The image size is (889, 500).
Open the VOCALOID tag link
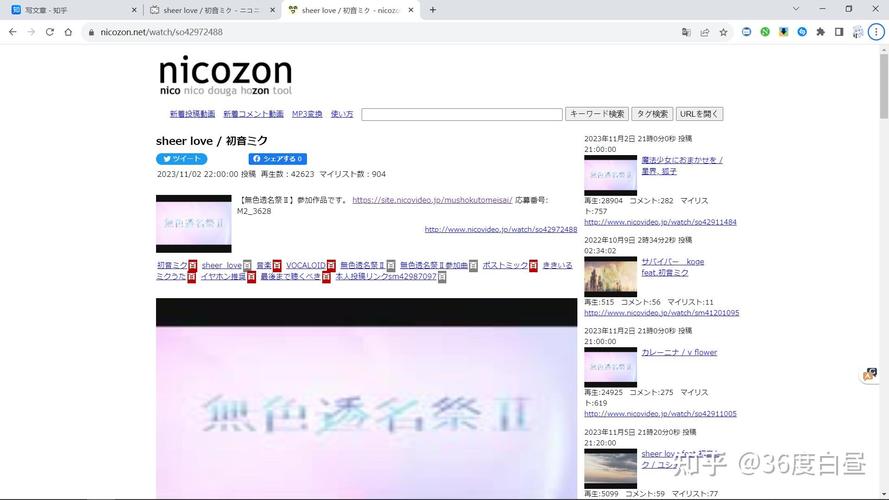click(306, 265)
